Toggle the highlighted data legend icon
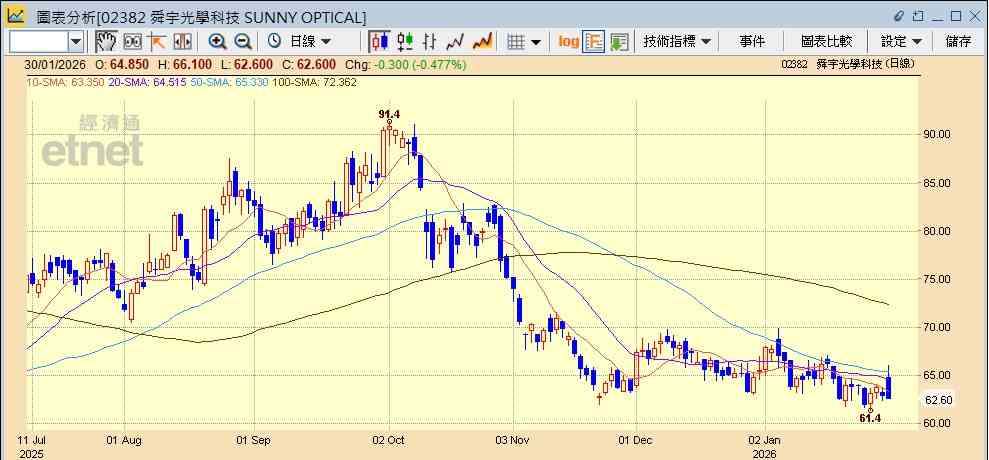 [x=594, y=42]
